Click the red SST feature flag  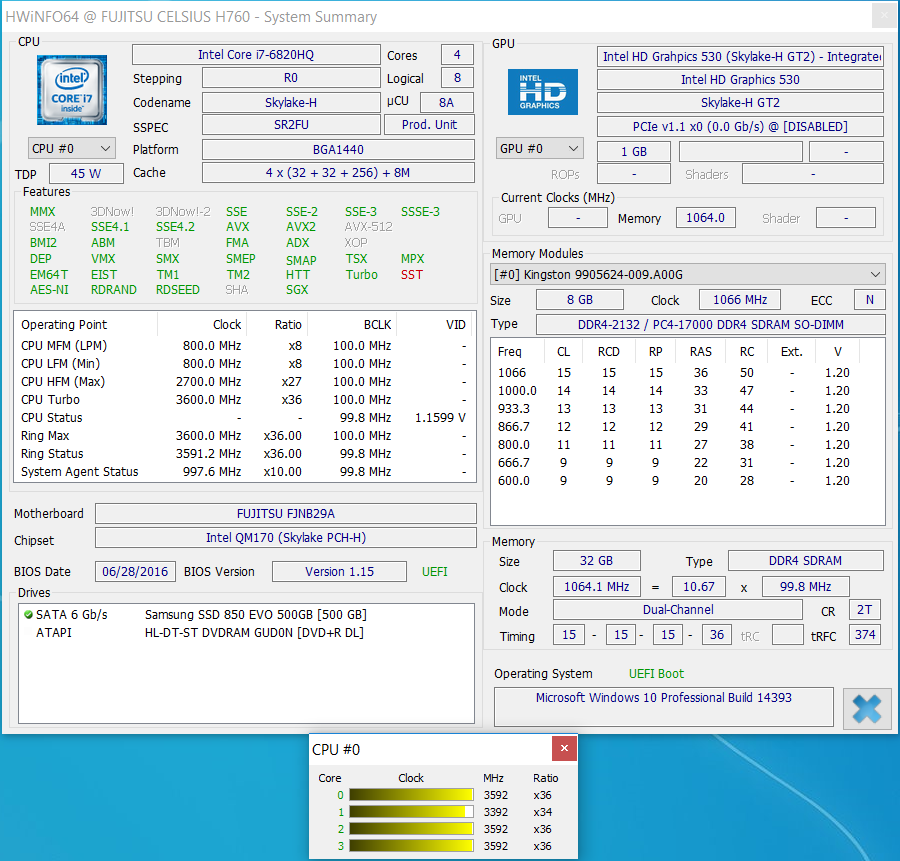pyautogui.click(x=412, y=275)
